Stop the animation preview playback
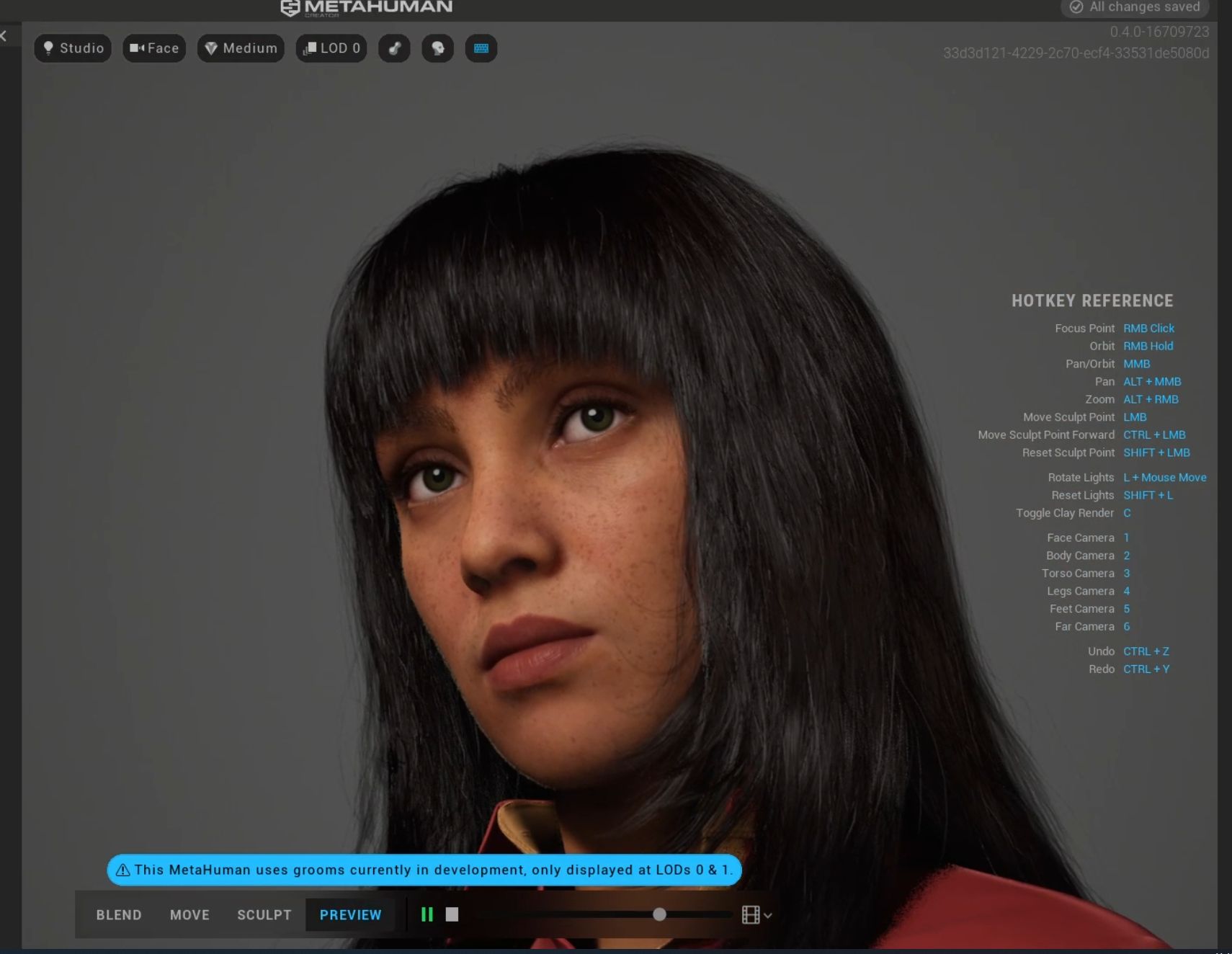This screenshot has width=1232, height=954. 452,914
